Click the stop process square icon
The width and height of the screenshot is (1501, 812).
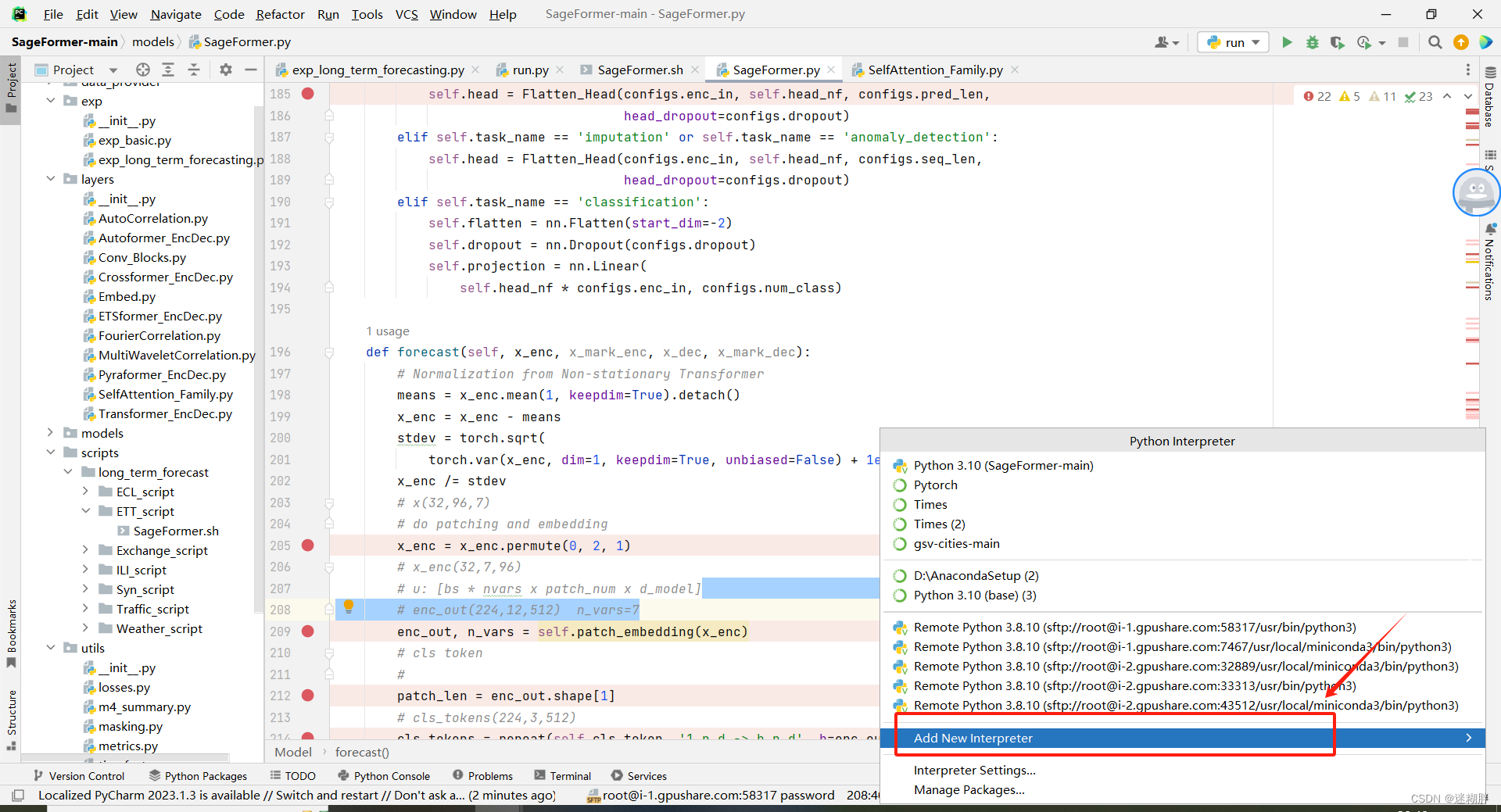click(x=1403, y=42)
